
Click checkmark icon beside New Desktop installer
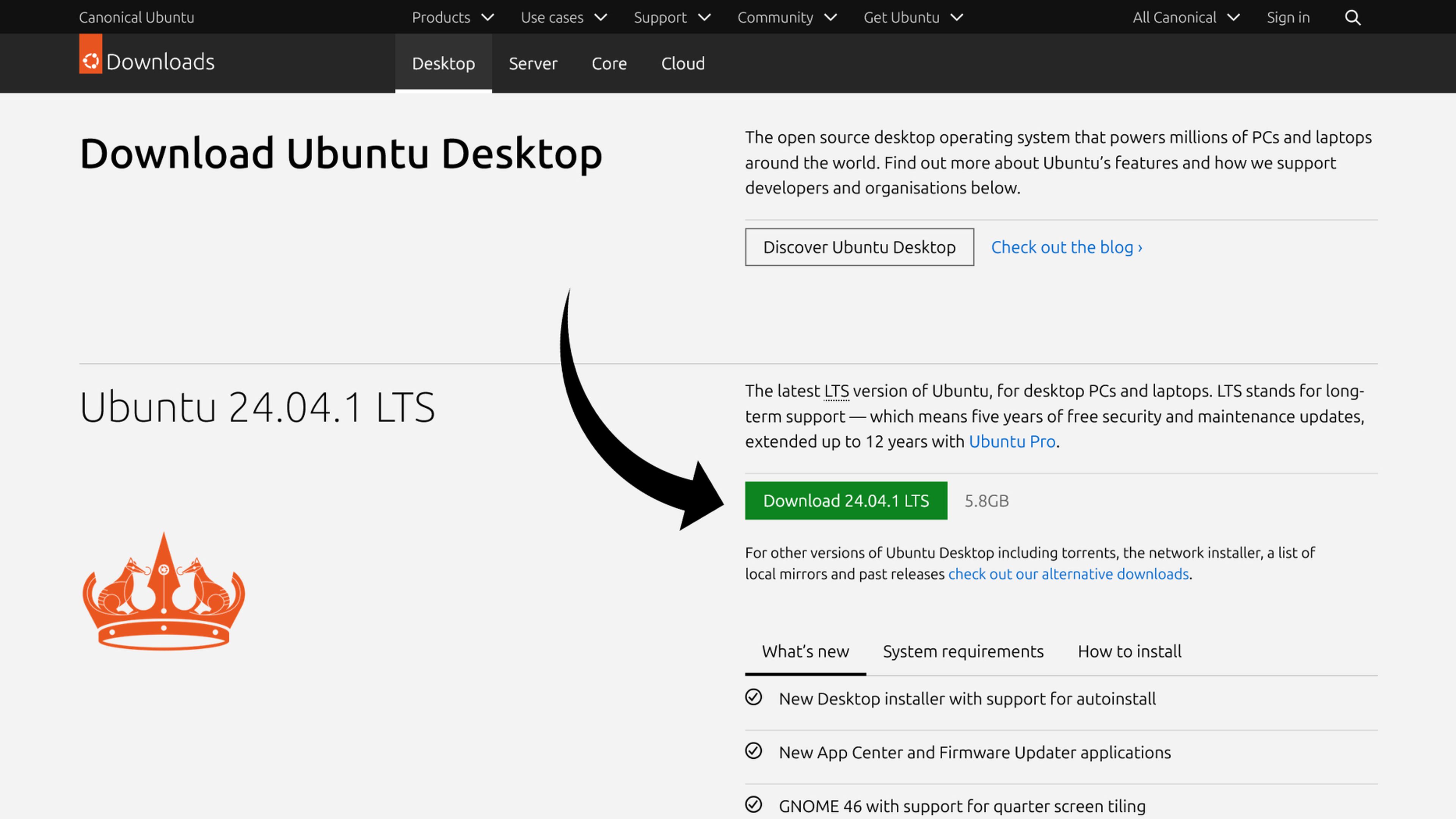(x=753, y=697)
